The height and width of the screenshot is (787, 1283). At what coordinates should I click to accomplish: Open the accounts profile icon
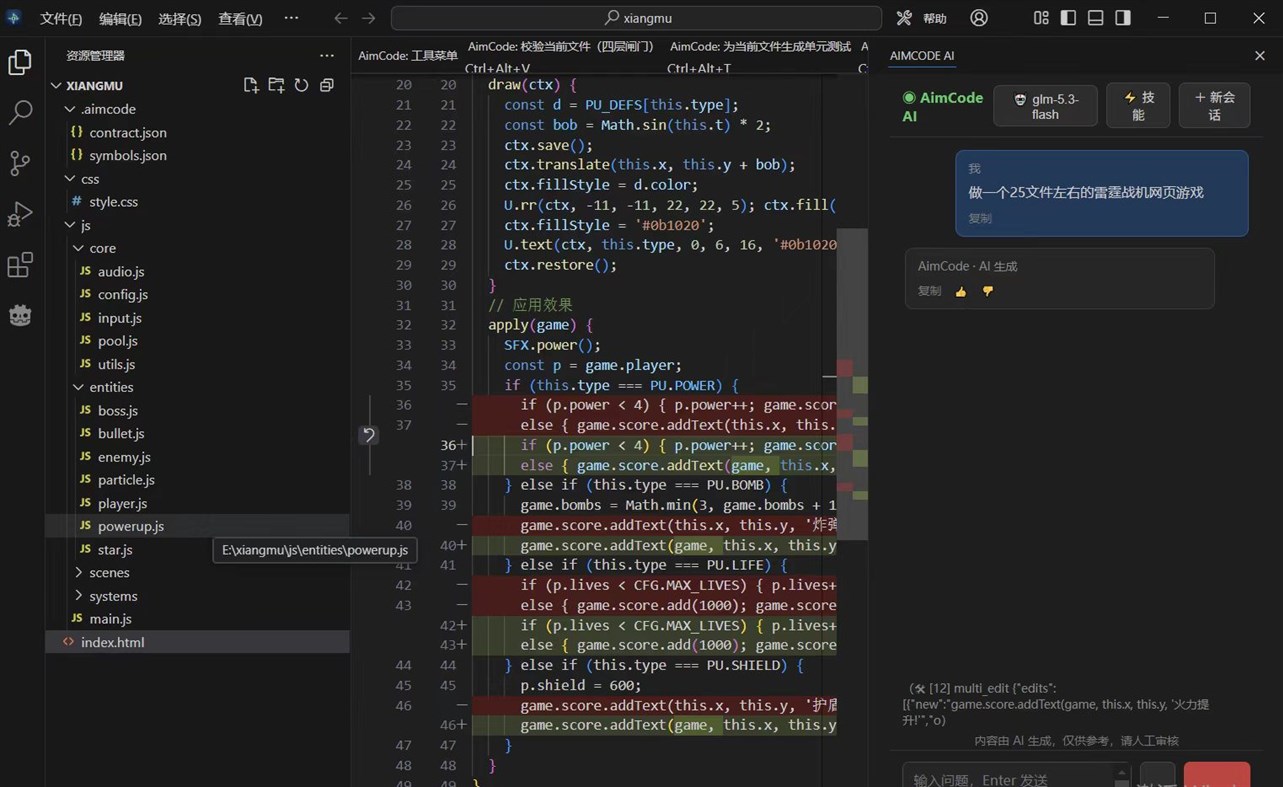click(x=979, y=18)
